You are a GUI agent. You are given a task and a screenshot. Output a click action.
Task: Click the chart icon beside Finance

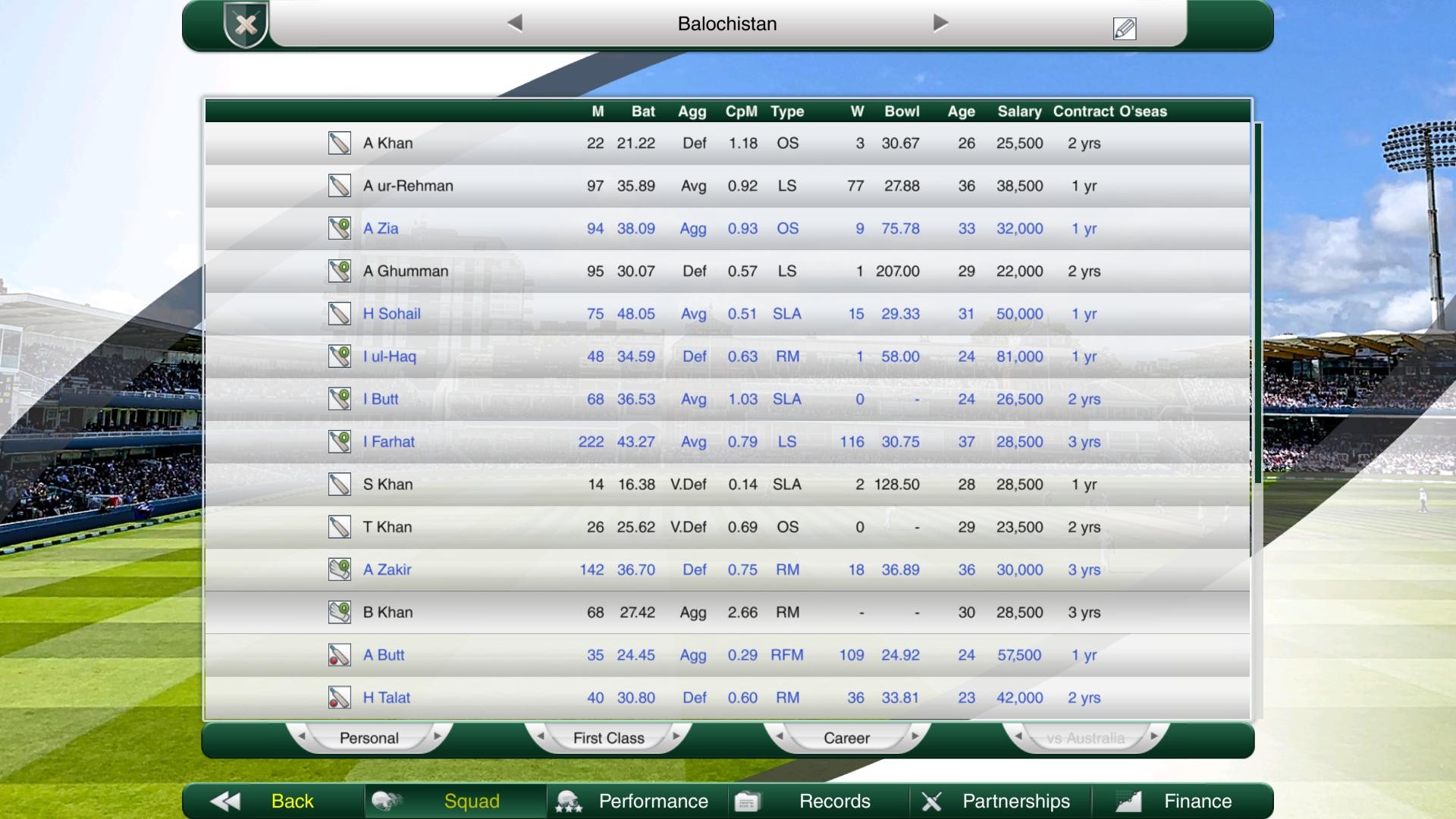tap(1128, 801)
